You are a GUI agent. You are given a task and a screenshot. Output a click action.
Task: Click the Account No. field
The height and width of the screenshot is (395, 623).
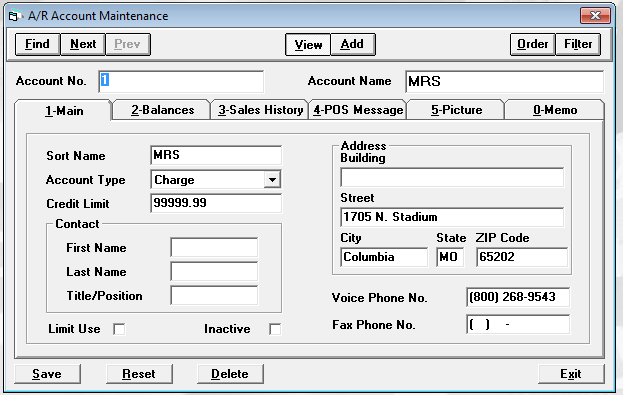[181, 81]
